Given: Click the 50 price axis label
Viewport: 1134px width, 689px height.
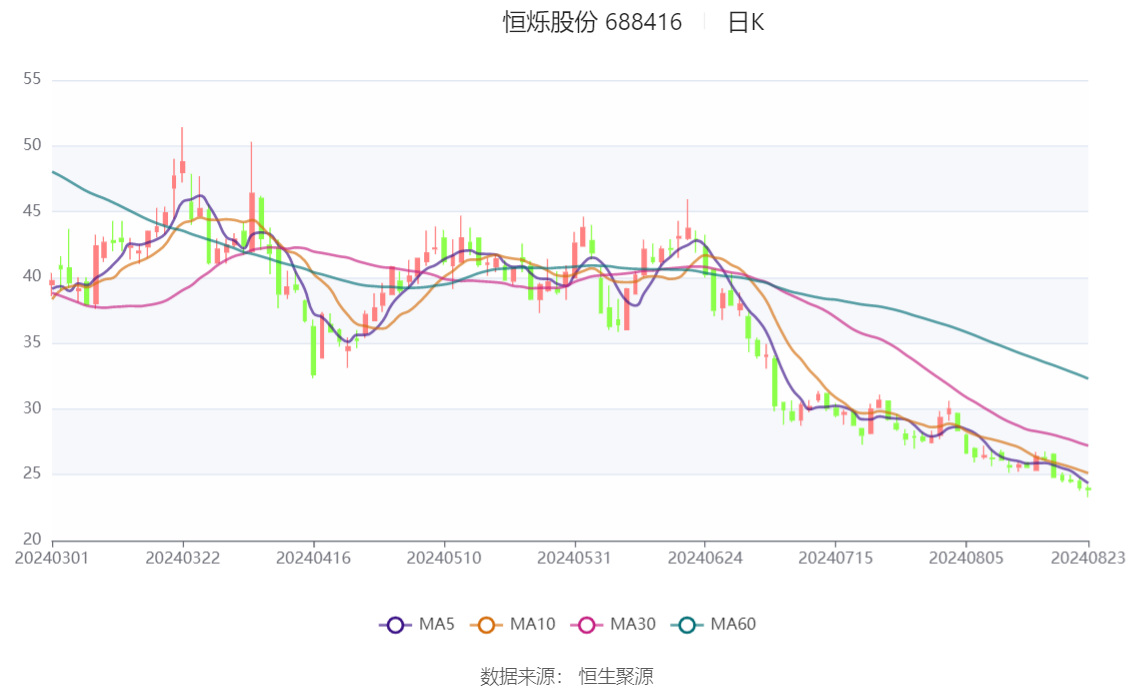Looking at the screenshot, I should [32, 145].
